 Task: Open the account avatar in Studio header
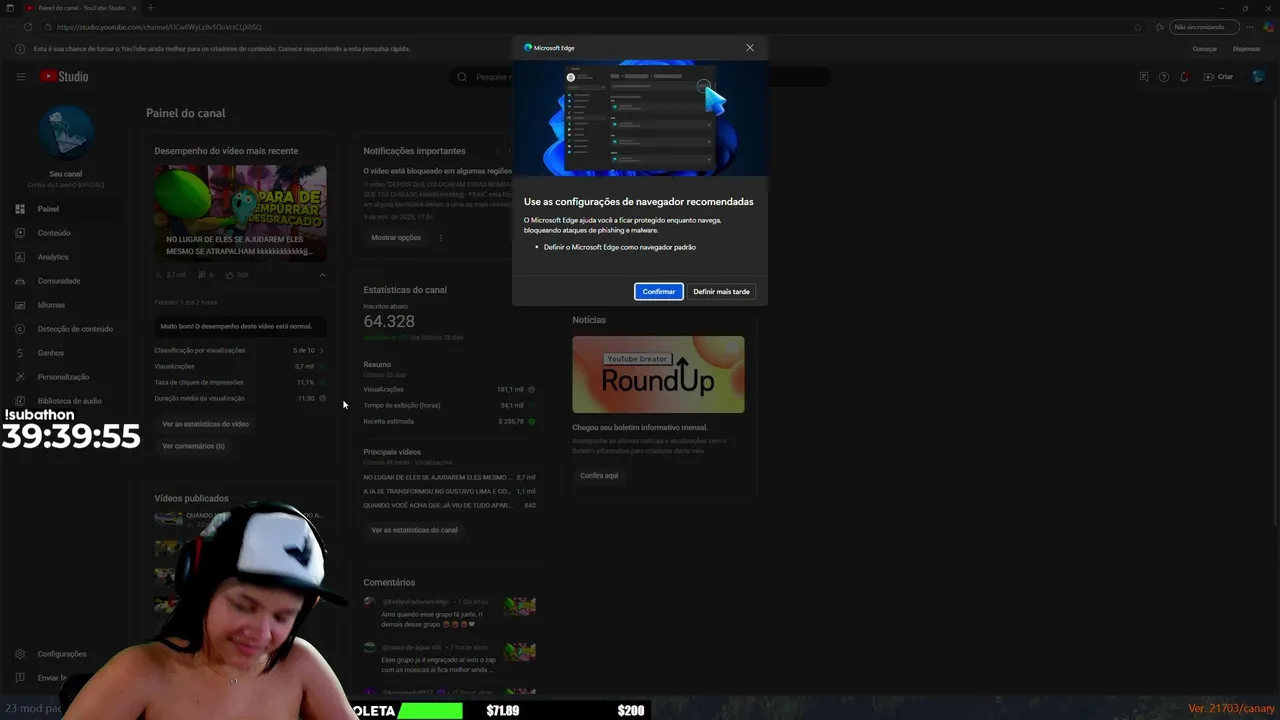point(1259,76)
